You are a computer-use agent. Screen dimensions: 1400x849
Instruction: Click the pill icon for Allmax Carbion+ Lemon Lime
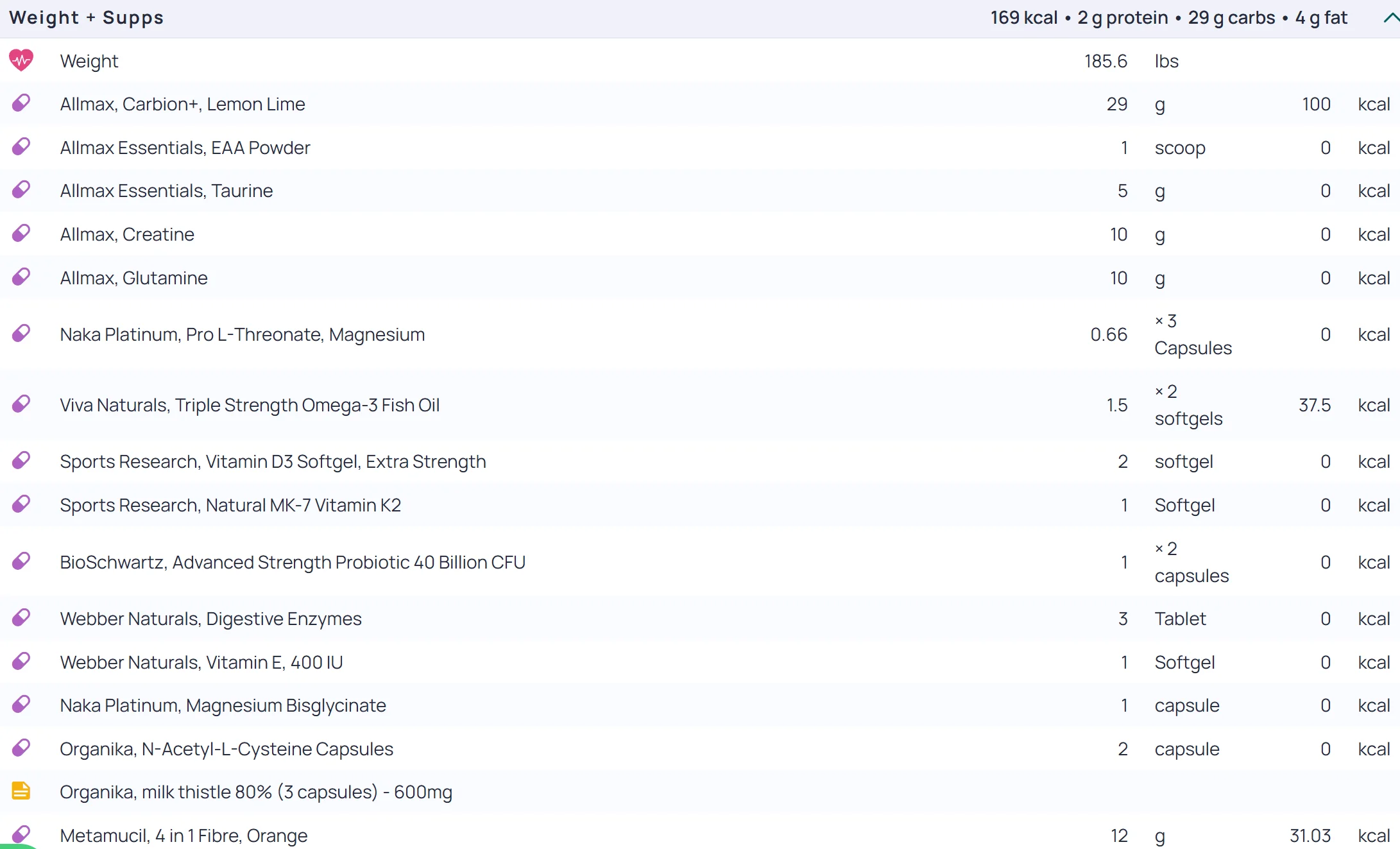pos(21,103)
